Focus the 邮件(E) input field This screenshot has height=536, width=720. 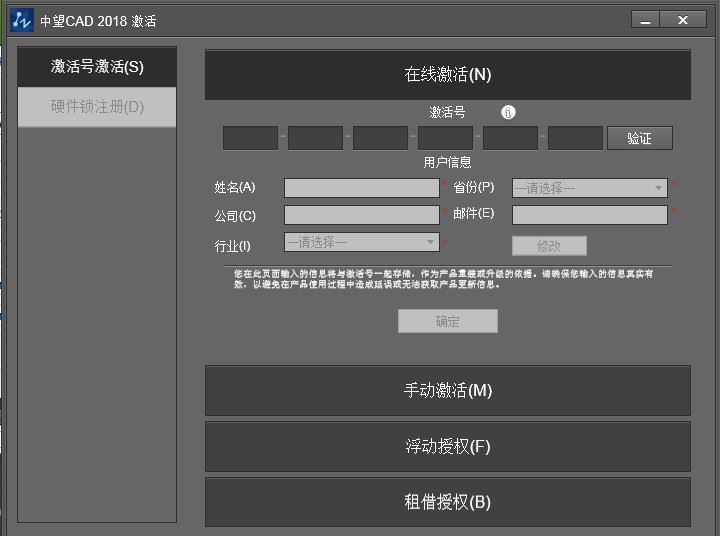point(590,215)
